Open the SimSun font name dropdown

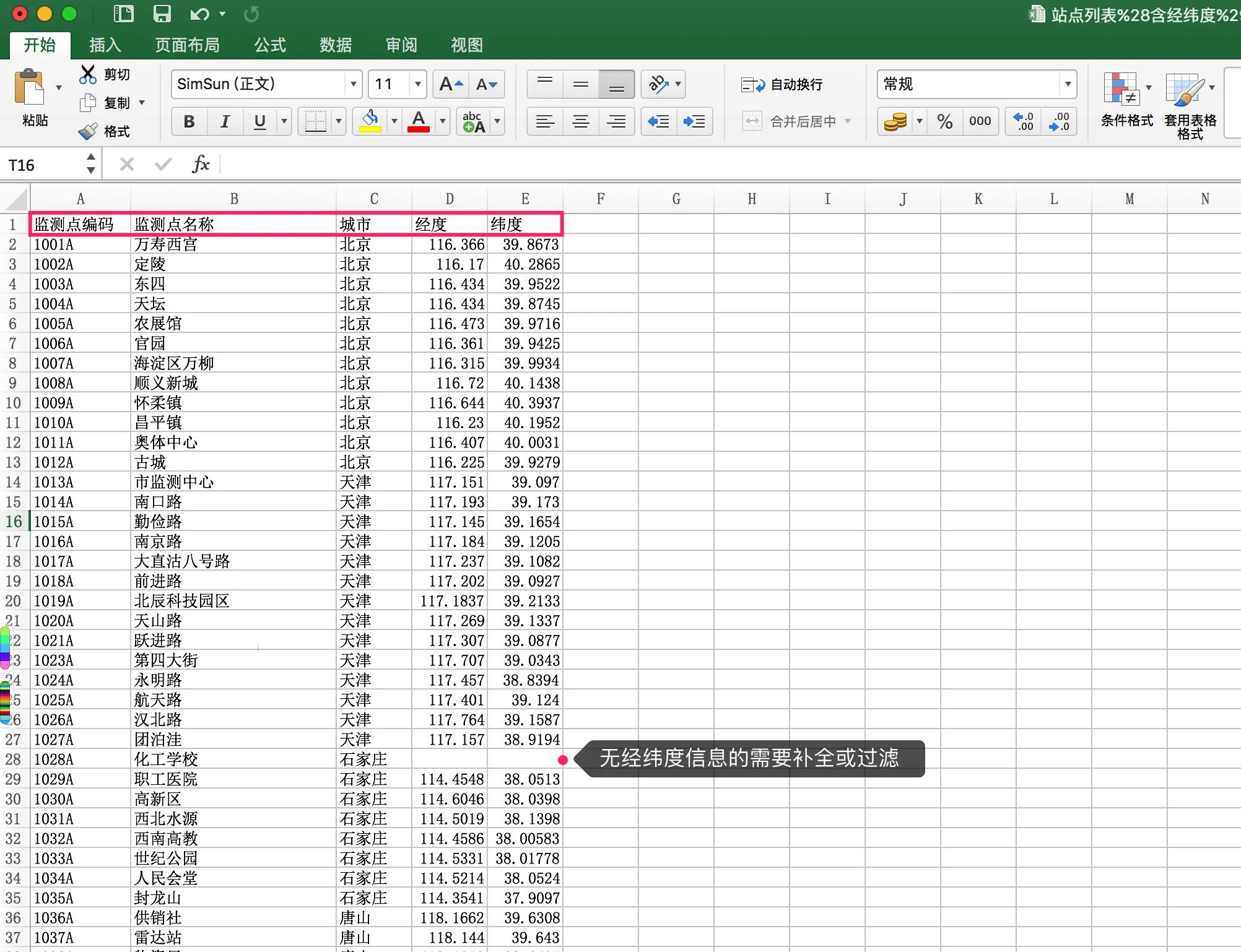353,84
